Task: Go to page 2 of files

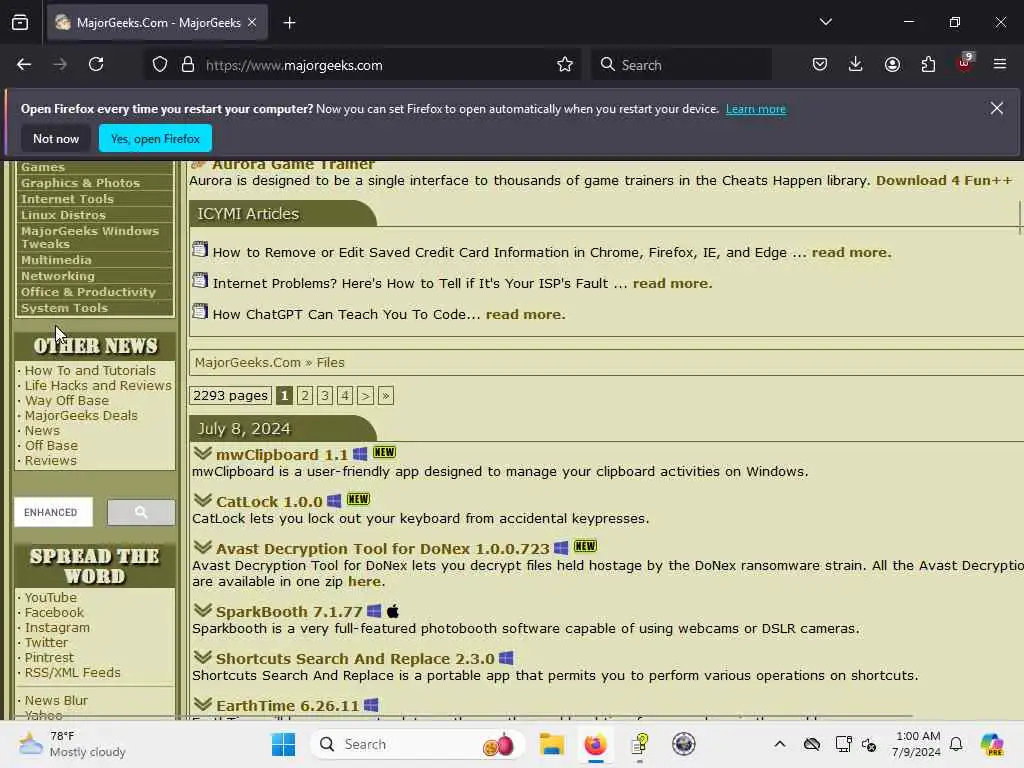Action: coord(304,396)
